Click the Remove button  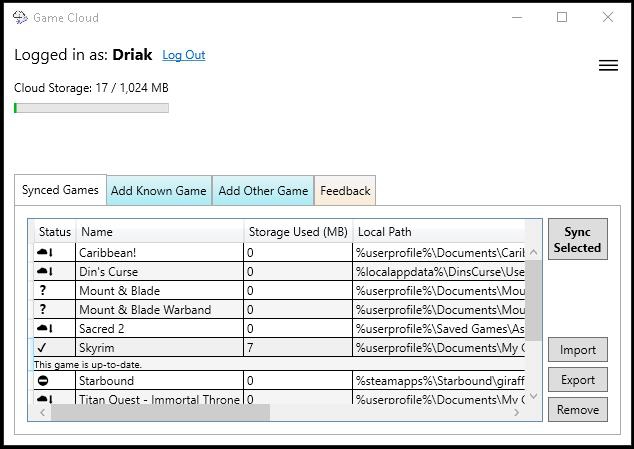pos(578,409)
